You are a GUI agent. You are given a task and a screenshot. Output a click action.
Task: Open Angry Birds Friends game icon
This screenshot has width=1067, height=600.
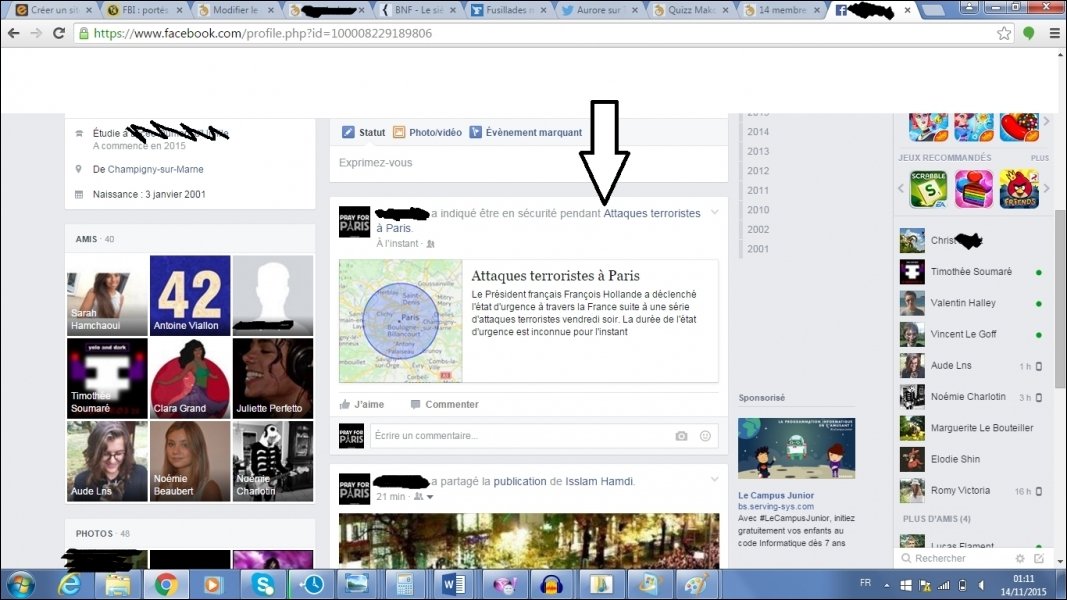[x=1019, y=189]
